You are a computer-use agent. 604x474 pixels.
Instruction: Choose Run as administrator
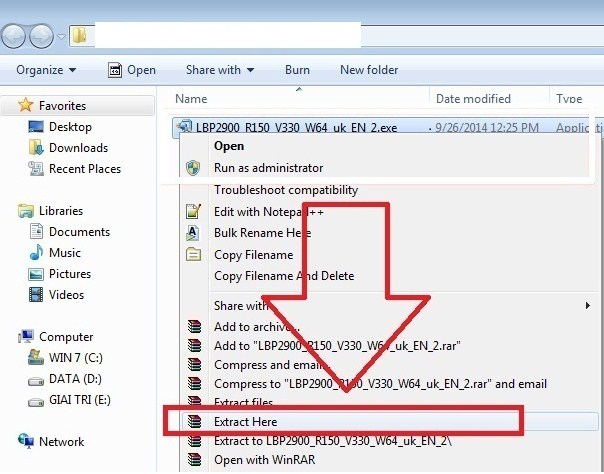[x=268, y=168]
